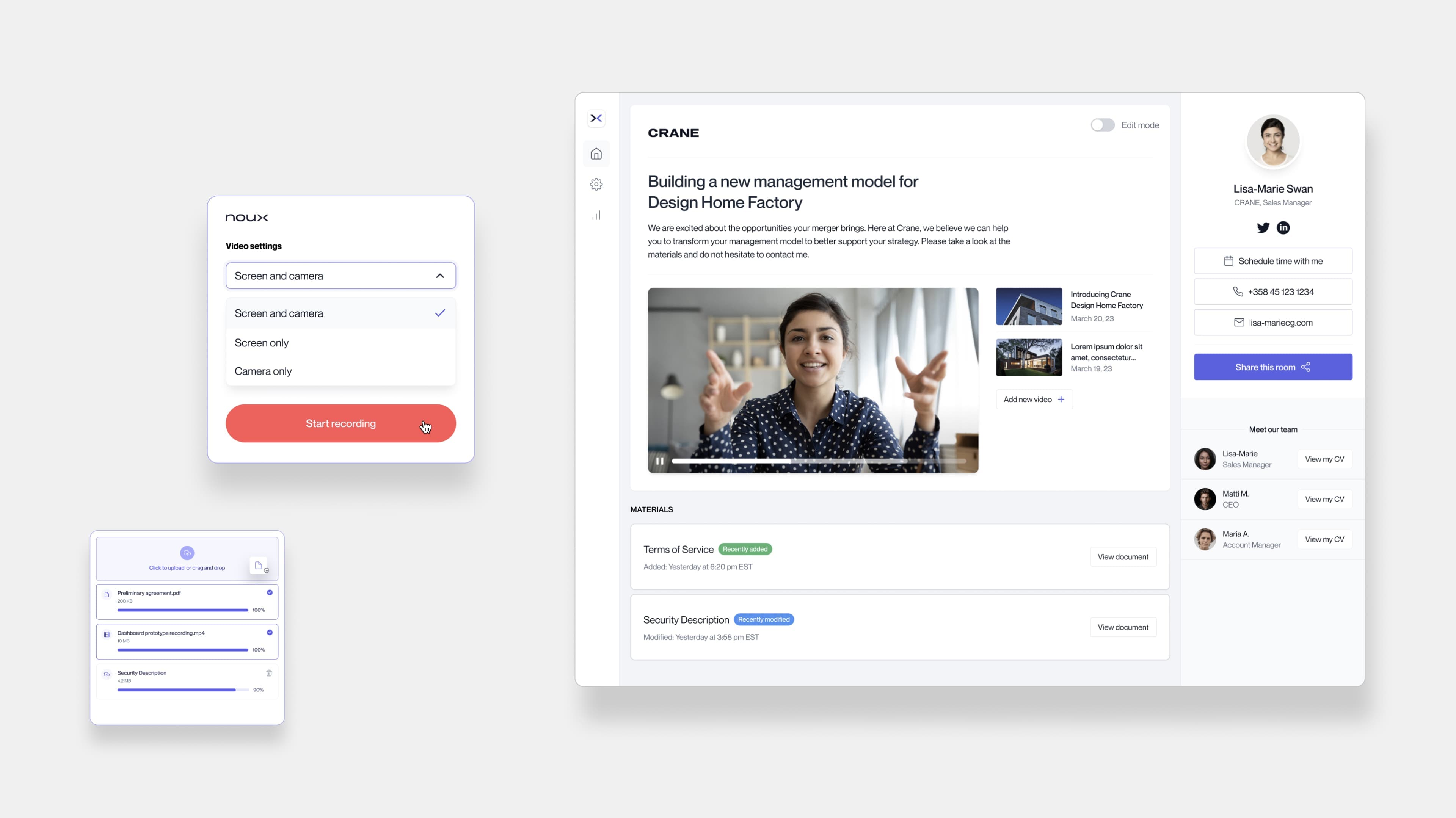Click the Preliminary agreement.pdf file name
The height and width of the screenshot is (818, 1456).
(149, 593)
